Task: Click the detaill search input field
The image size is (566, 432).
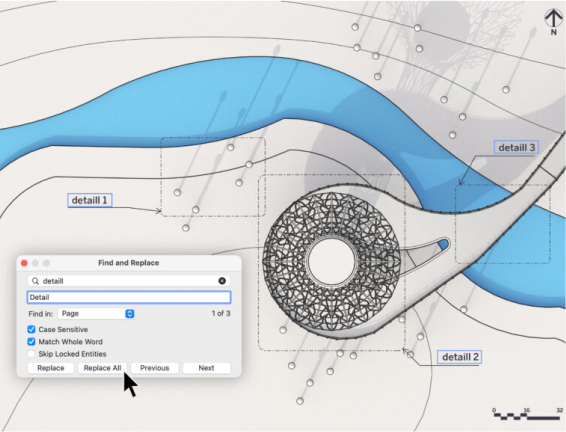Action: (129, 281)
